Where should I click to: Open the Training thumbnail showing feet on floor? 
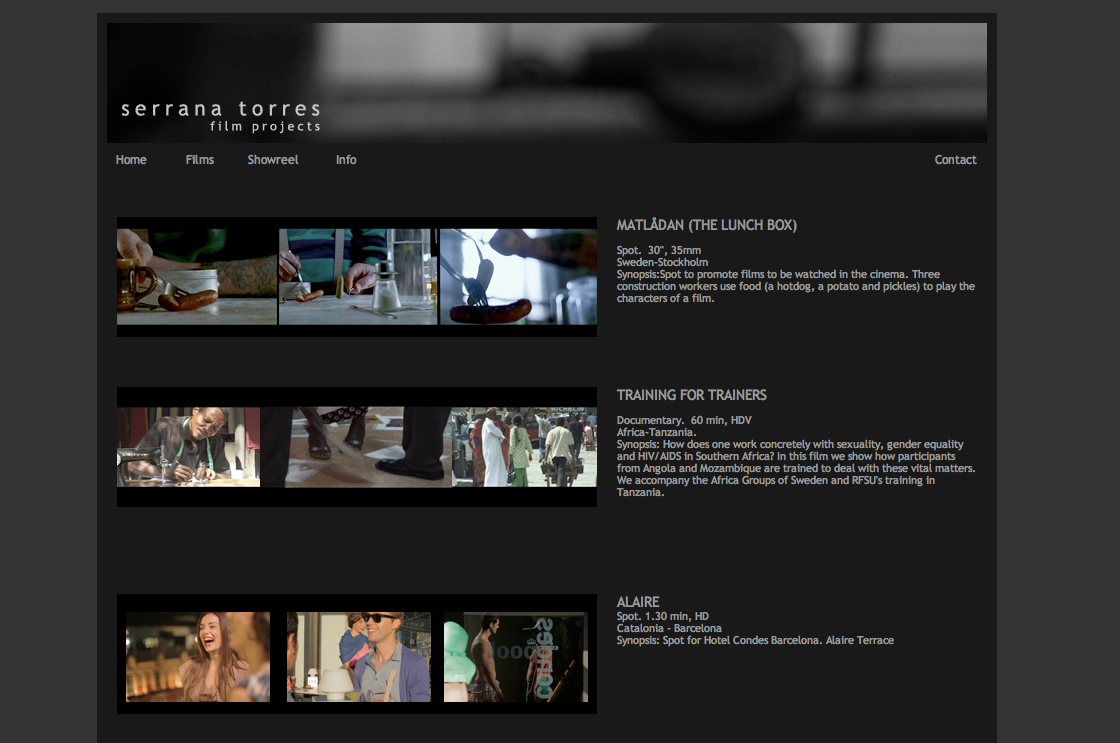[356, 447]
